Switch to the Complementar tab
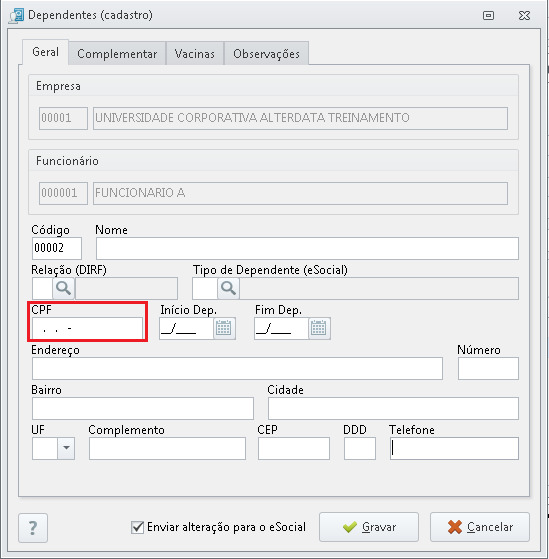549x559 pixels. click(x=117, y=53)
